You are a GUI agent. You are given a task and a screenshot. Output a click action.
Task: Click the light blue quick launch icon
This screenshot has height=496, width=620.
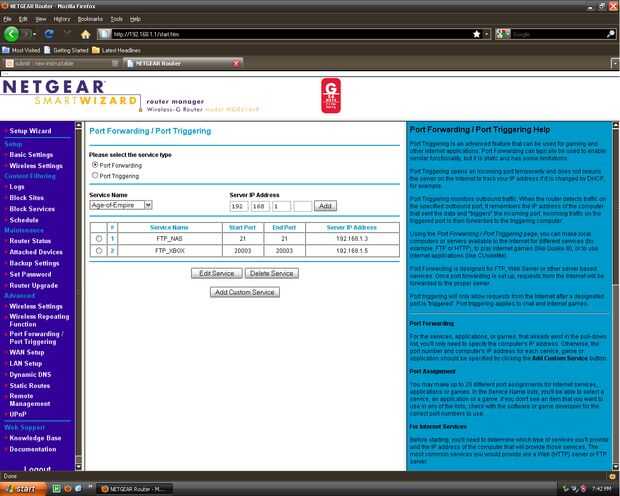pos(78,489)
